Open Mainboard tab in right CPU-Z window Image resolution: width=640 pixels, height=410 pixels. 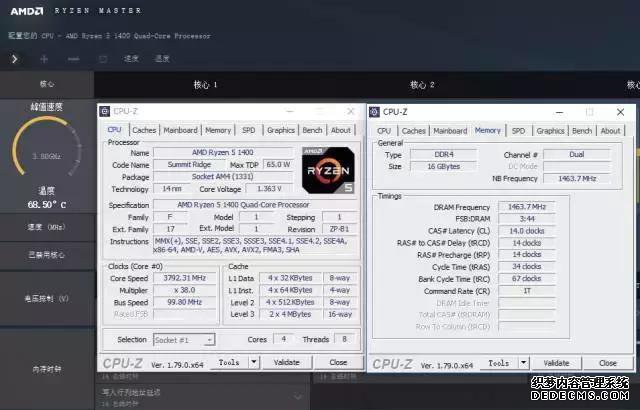450,131
